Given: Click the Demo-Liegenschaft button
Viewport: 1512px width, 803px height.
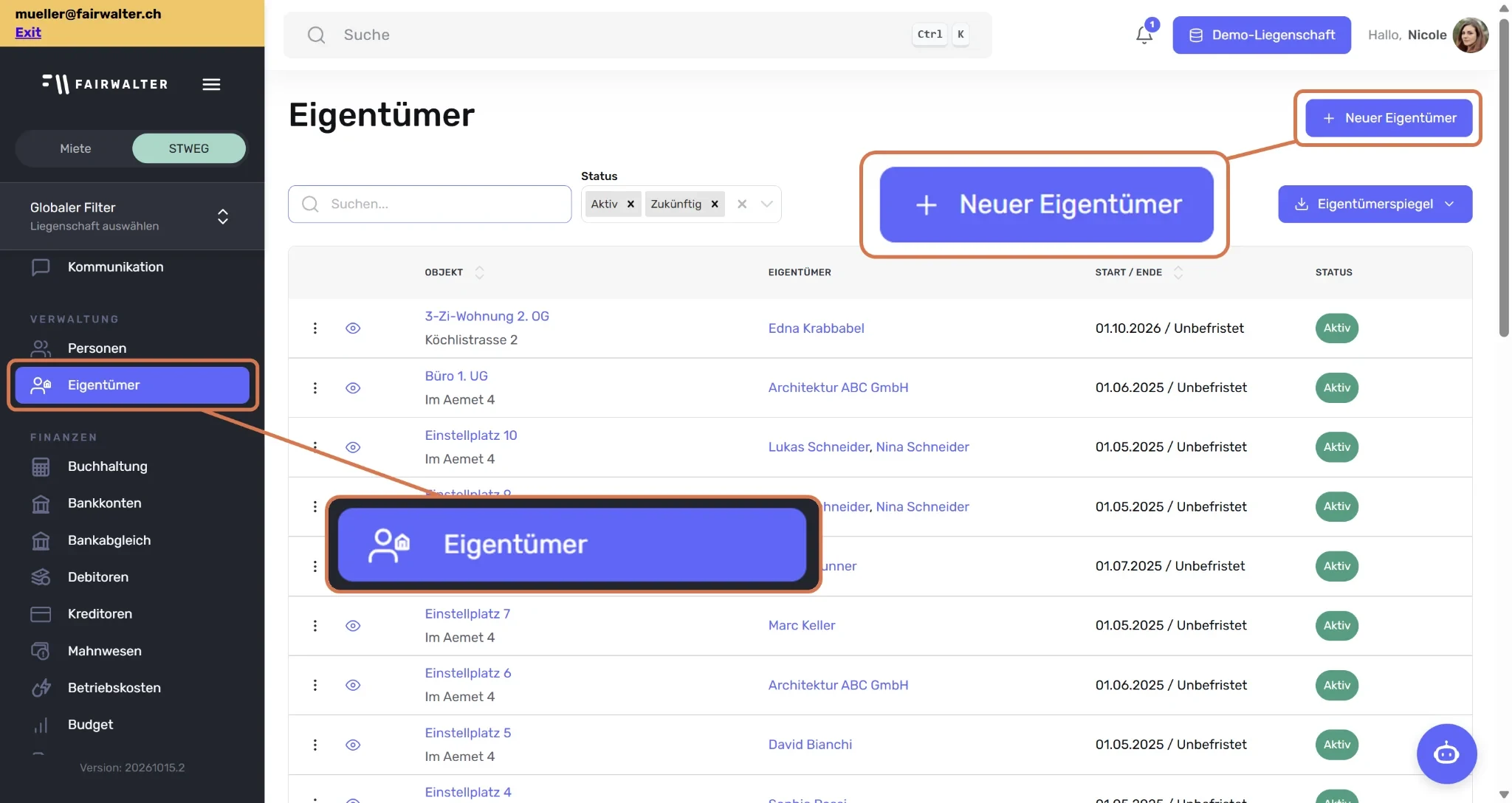Looking at the screenshot, I should coord(1262,35).
